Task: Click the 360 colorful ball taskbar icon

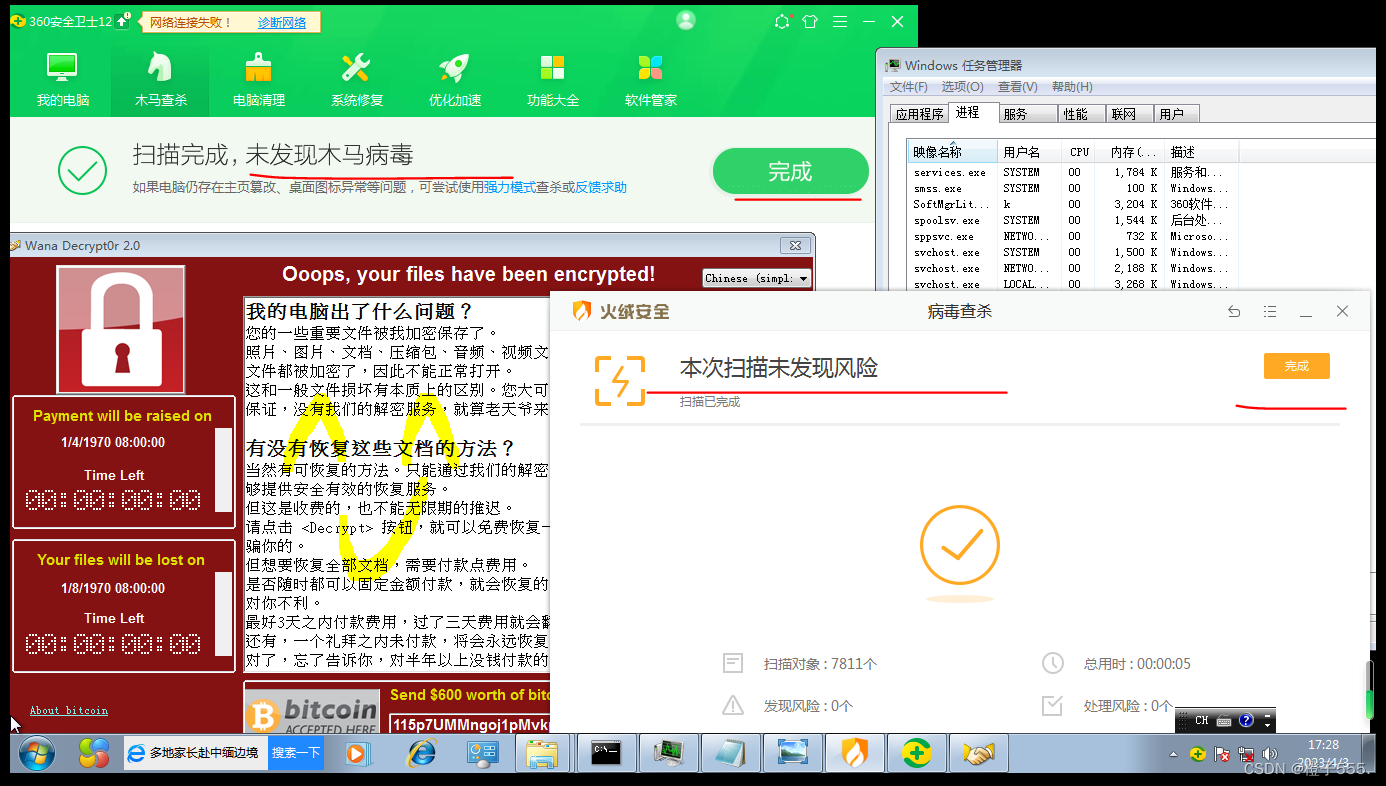Action: click(x=94, y=753)
